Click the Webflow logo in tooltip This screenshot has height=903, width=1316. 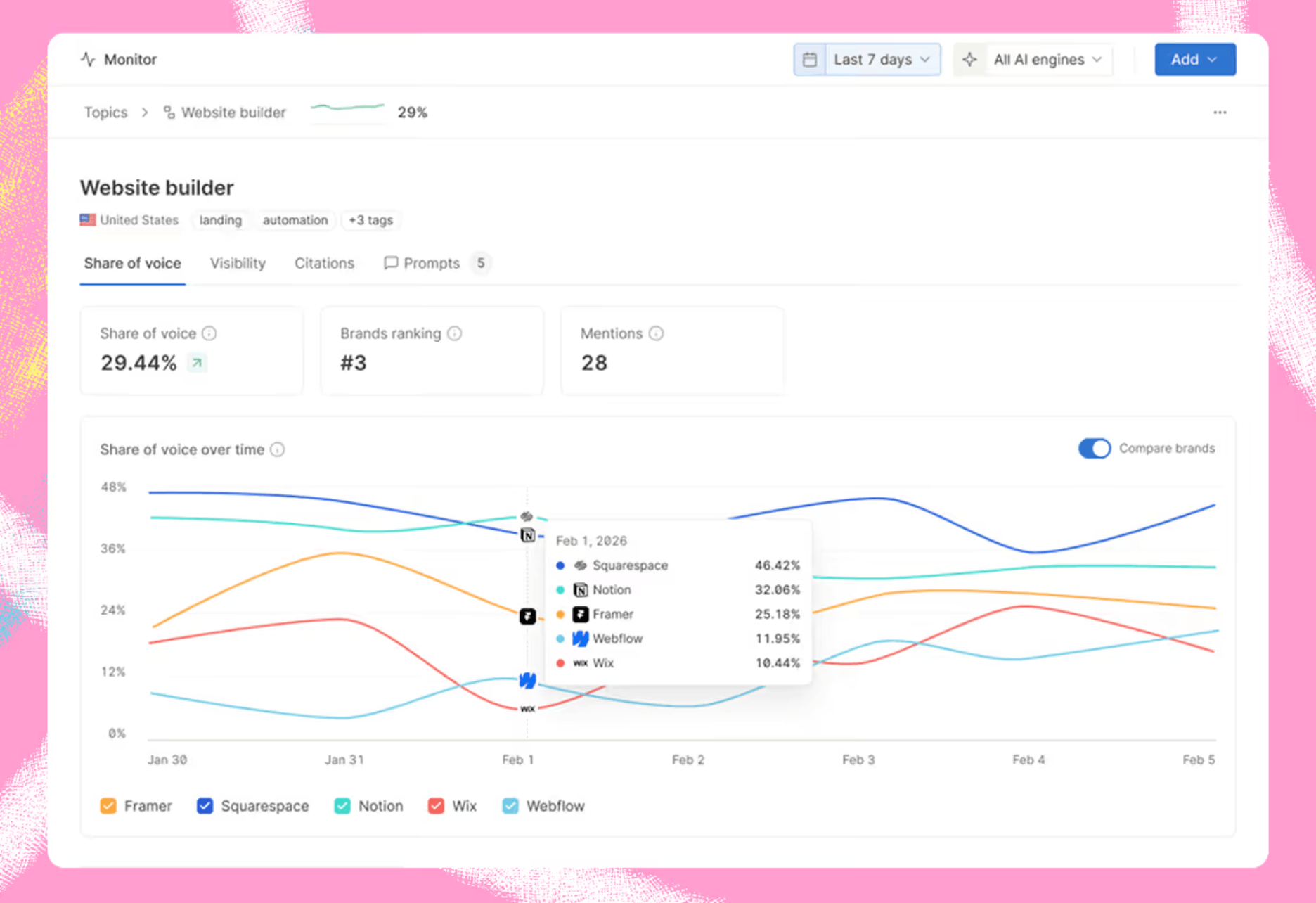click(581, 639)
